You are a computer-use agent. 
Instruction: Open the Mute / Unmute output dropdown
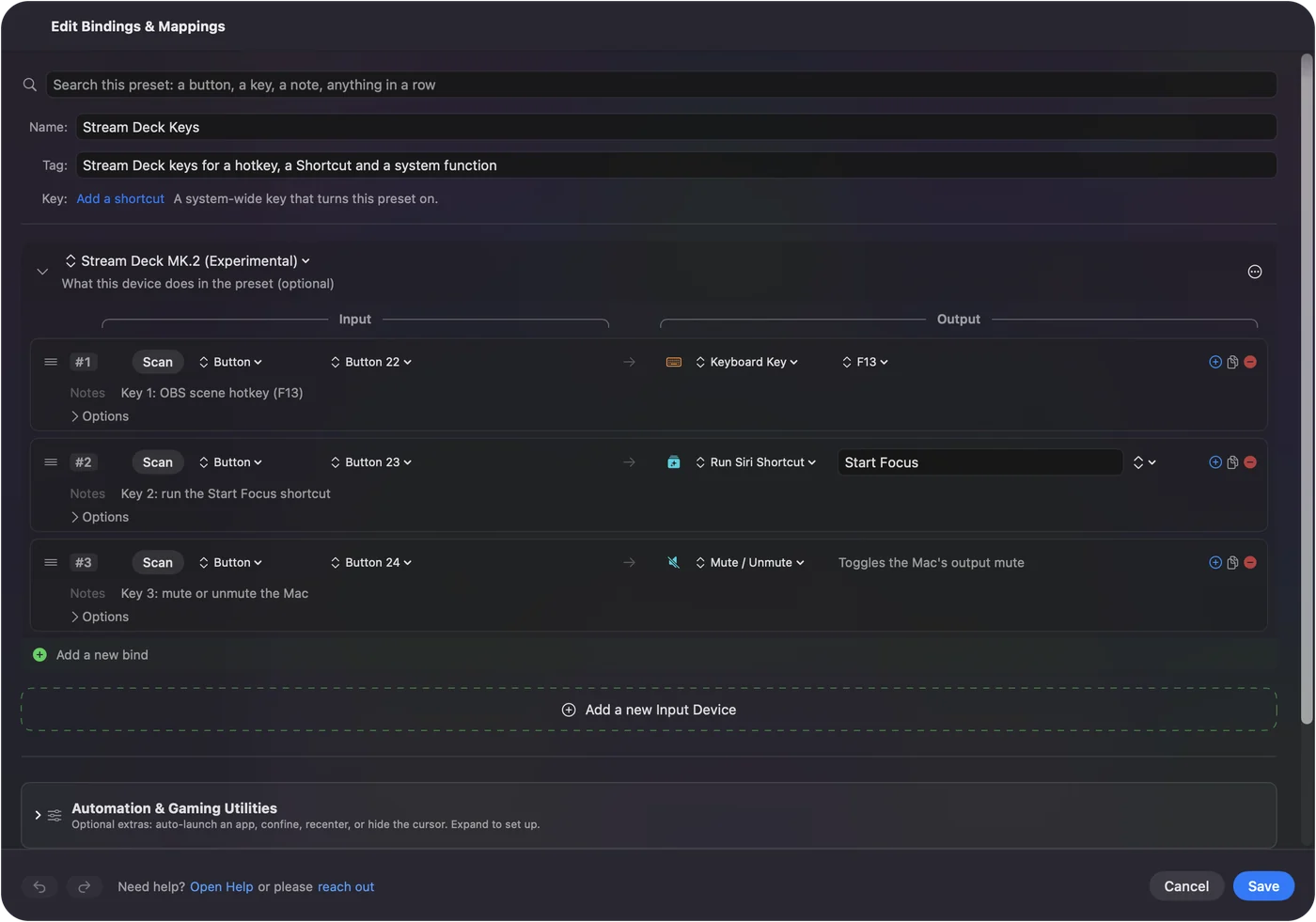pos(750,562)
